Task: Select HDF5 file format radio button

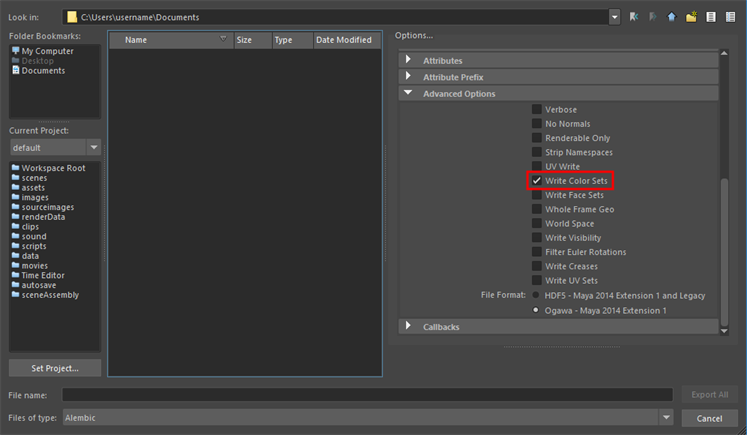Action: [536, 295]
